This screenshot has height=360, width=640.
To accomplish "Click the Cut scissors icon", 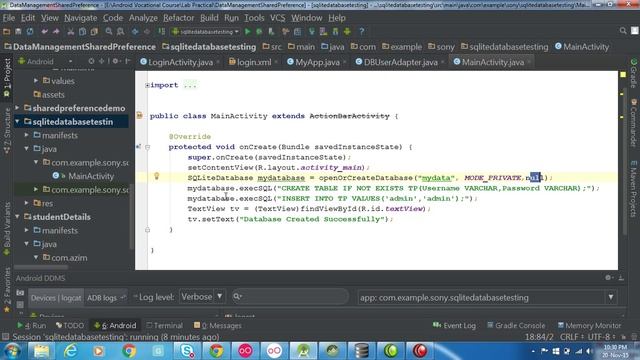I will coord(71,31).
